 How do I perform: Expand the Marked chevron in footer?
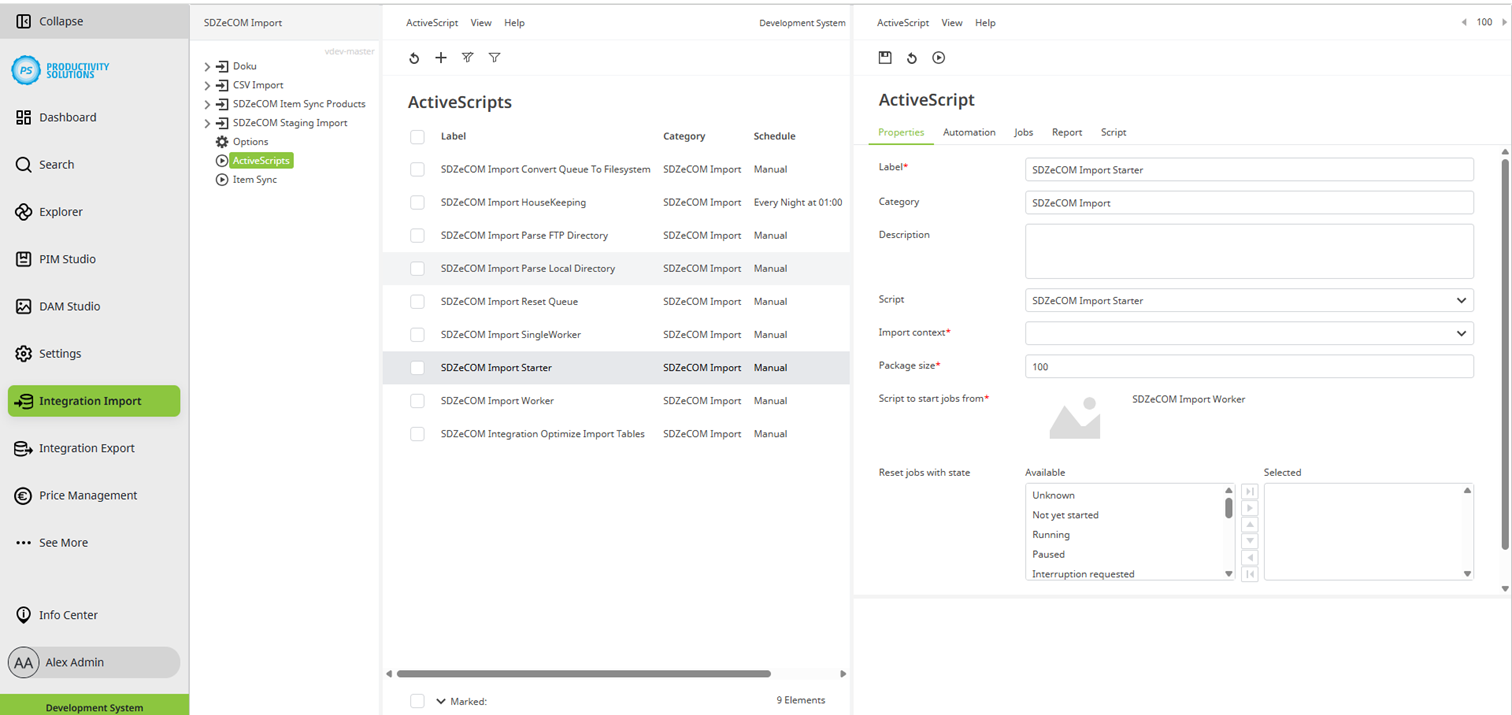tap(441, 701)
